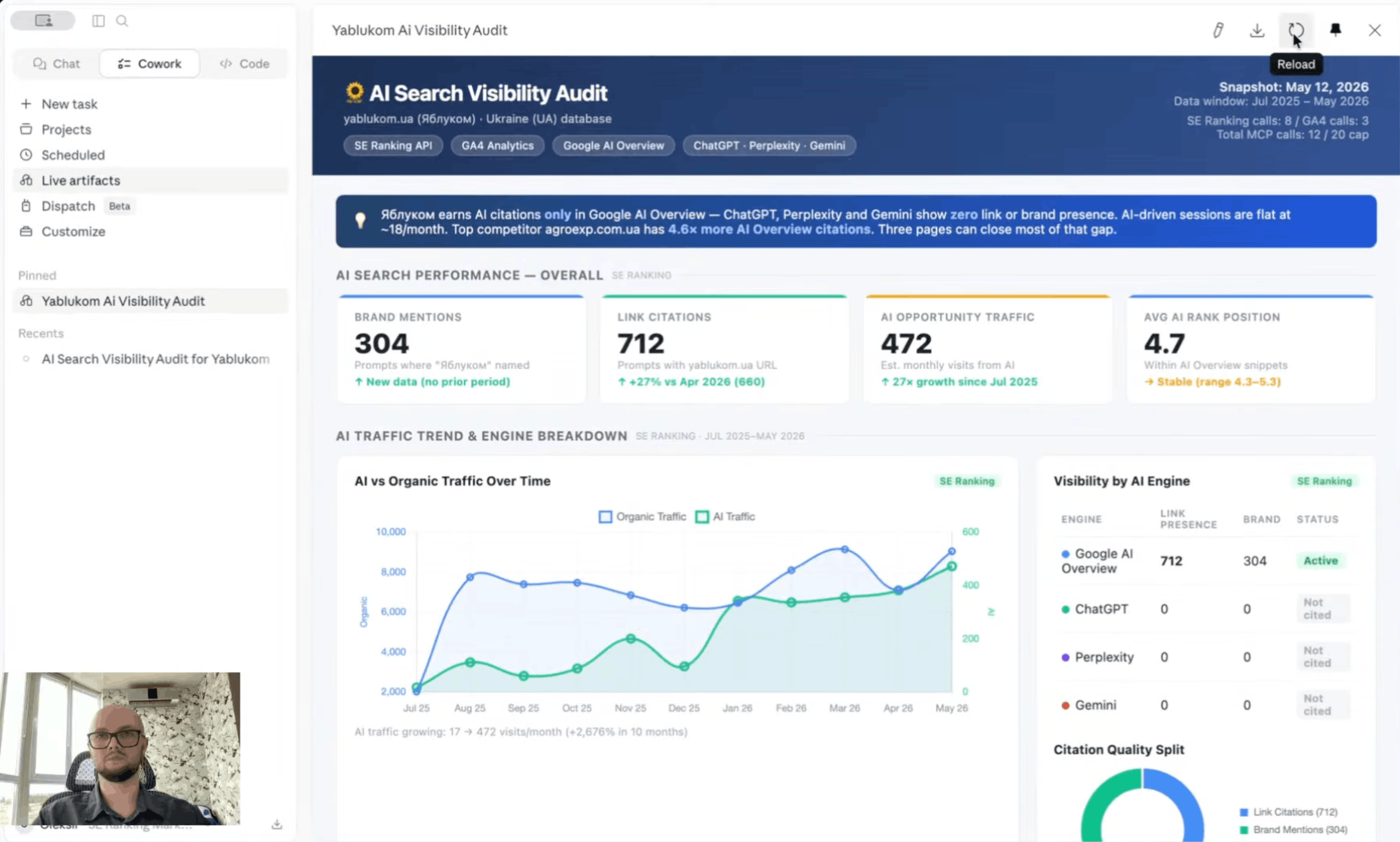
Task: Click the pencil edit icon in header
Action: pyautogui.click(x=1218, y=30)
